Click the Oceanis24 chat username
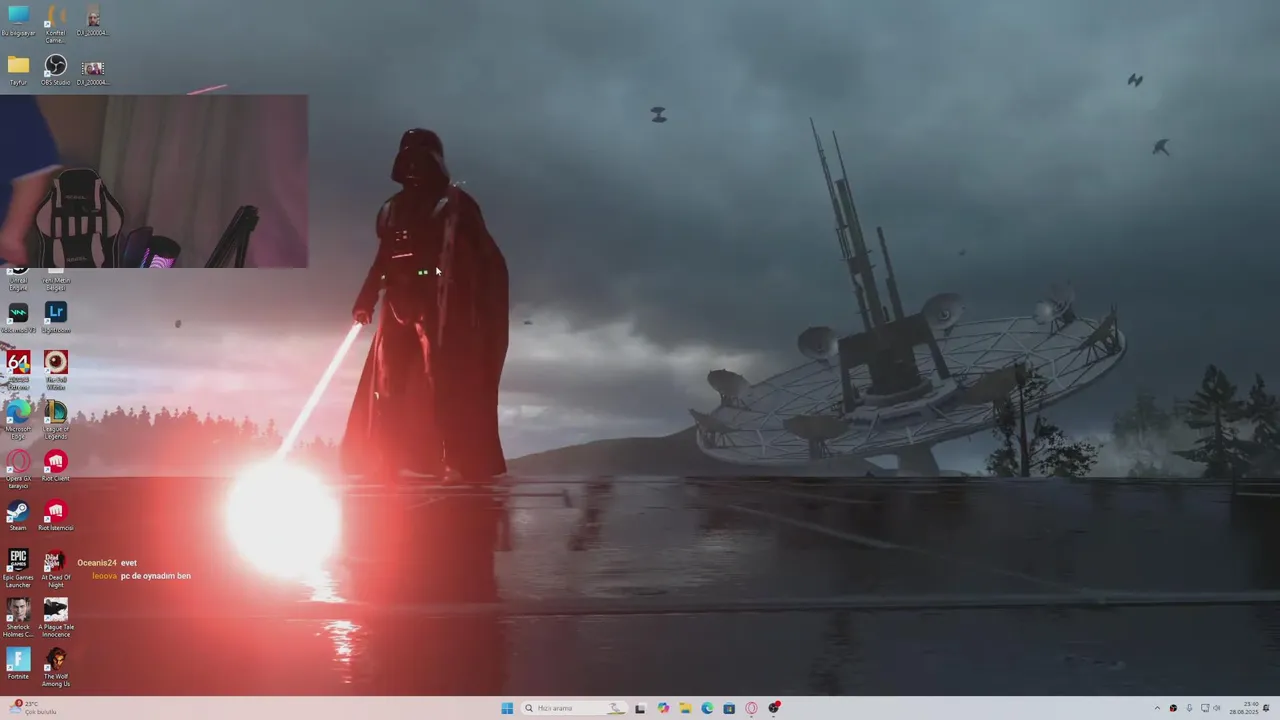 97,563
